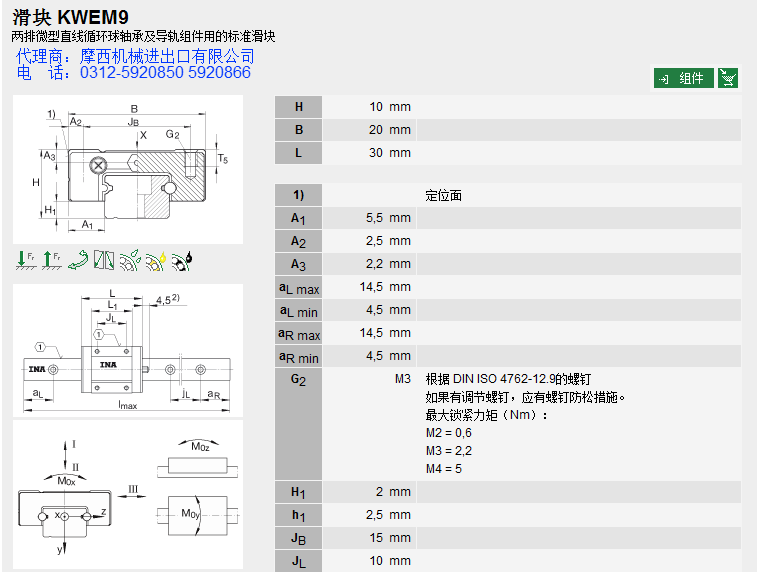Add product to the shopping cart

[728, 78]
